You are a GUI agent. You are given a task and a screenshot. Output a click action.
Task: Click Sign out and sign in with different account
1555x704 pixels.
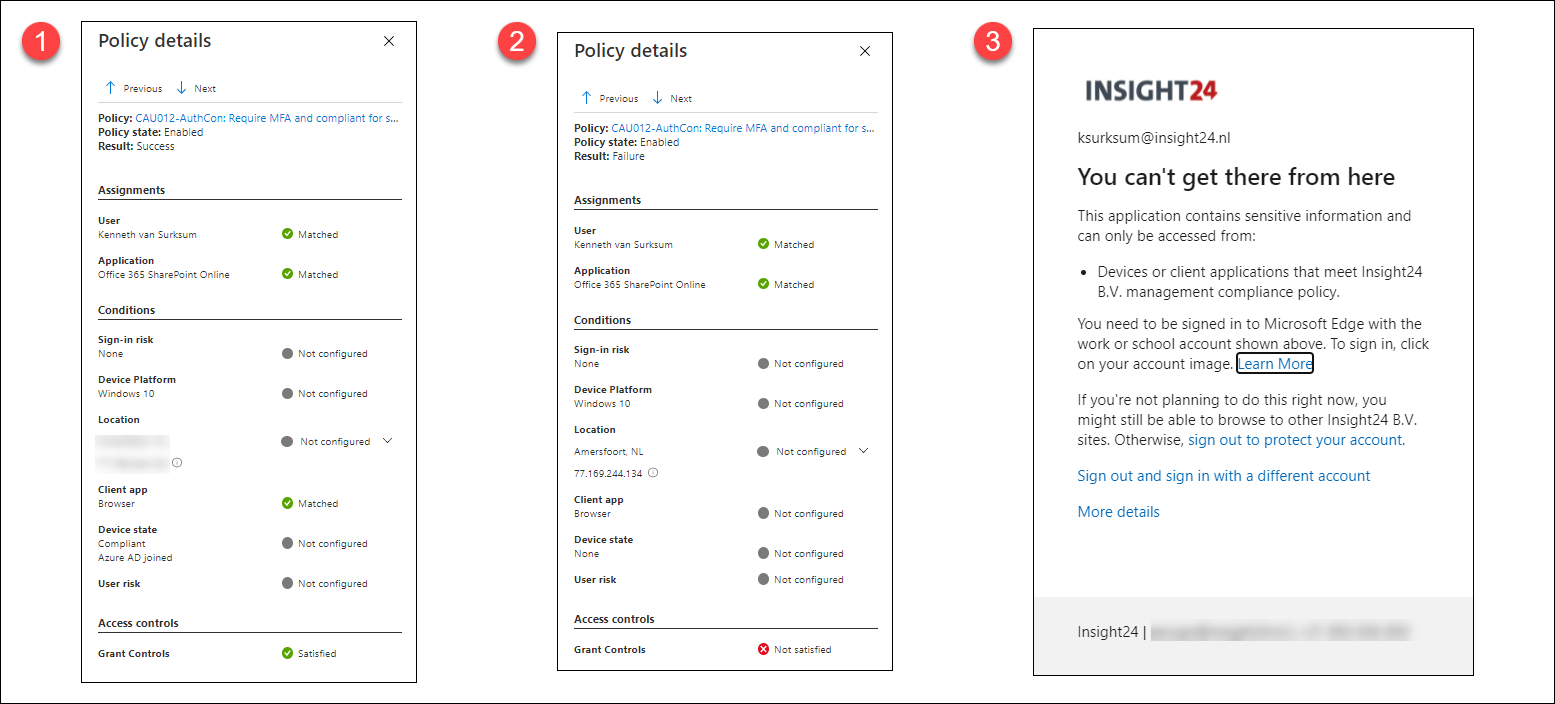click(x=1224, y=476)
